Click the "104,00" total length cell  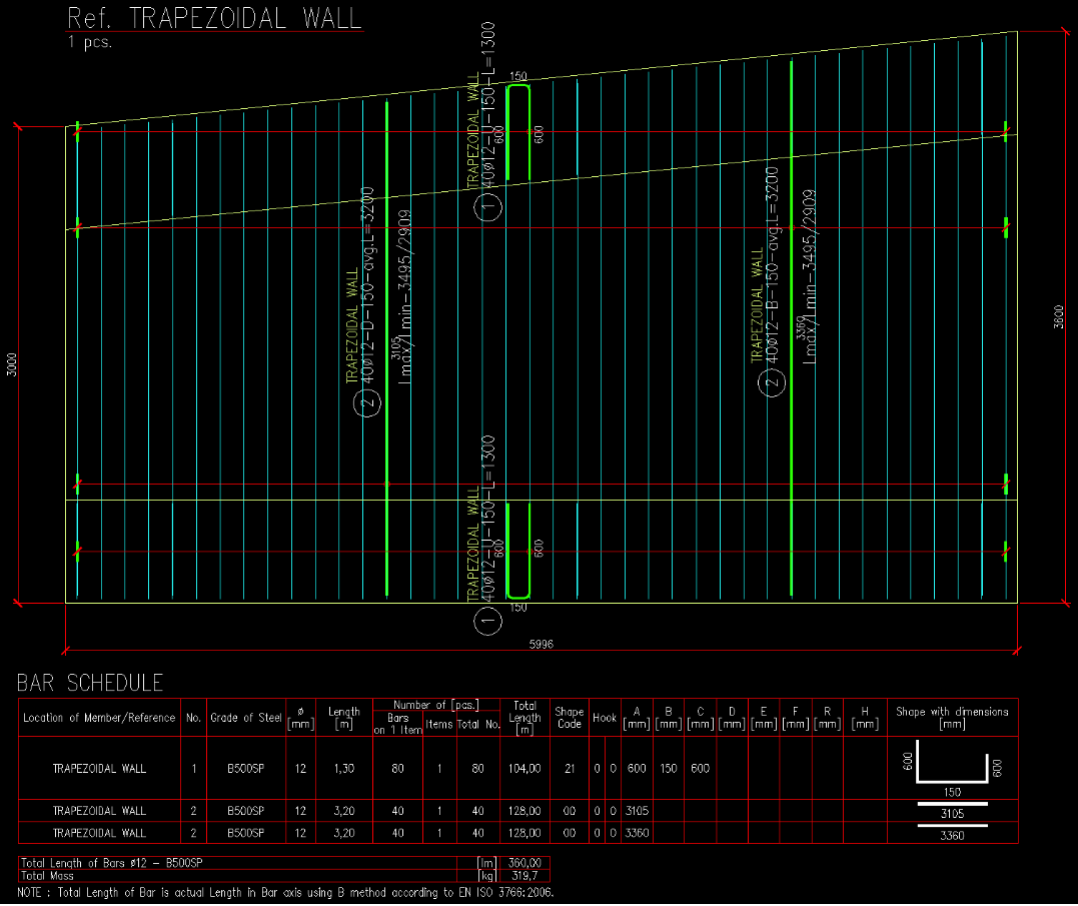(x=525, y=769)
